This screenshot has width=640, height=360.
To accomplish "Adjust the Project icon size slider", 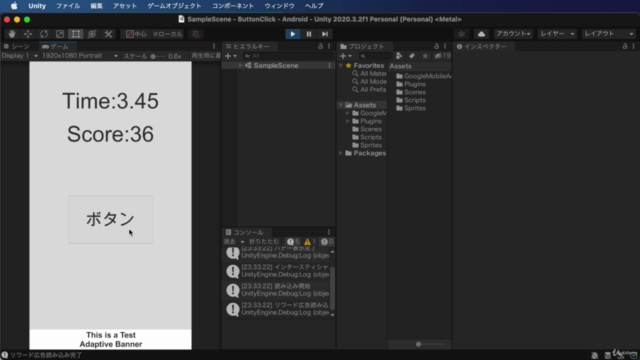I will click(x=419, y=344).
